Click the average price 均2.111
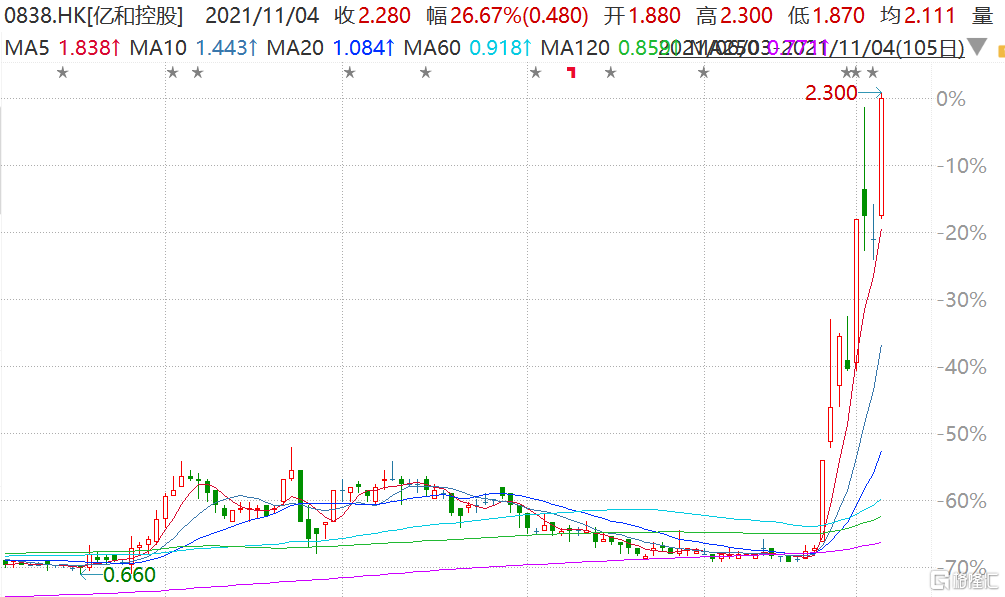1005x597 pixels. pyautogui.click(x=918, y=15)
